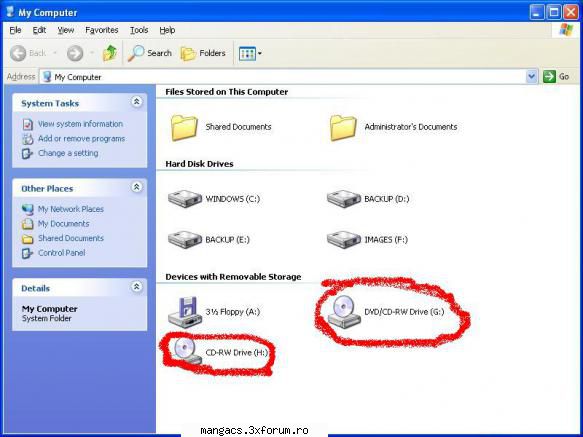Collapse the System Tasks panel
This screenshot has height=437, width=583.
(136, 102)
